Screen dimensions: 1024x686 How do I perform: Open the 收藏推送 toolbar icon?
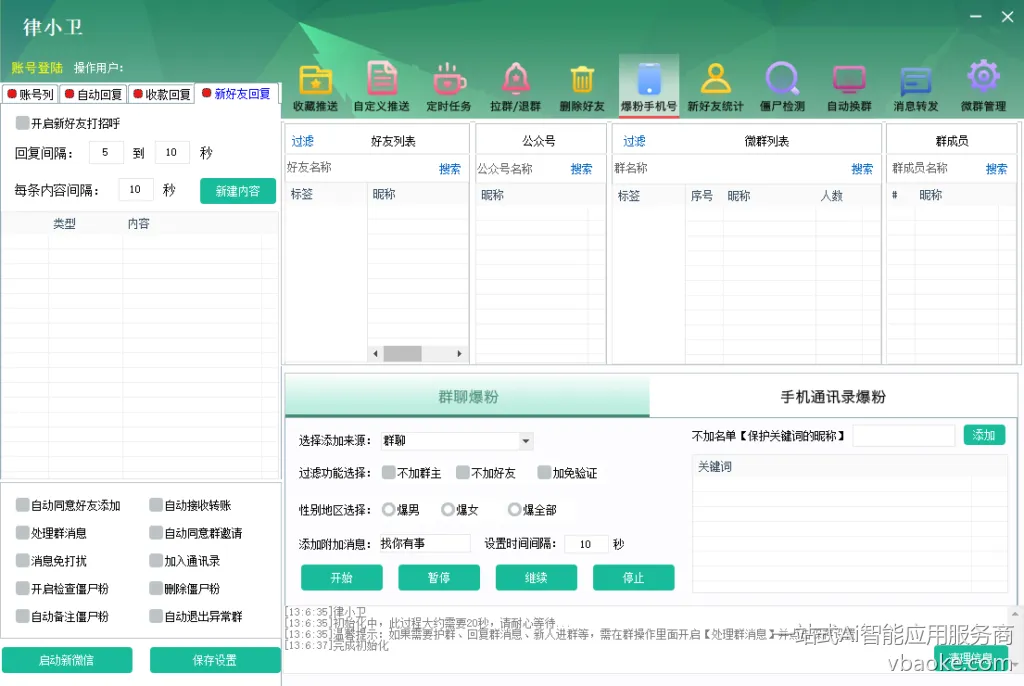[x=315, y=87]
